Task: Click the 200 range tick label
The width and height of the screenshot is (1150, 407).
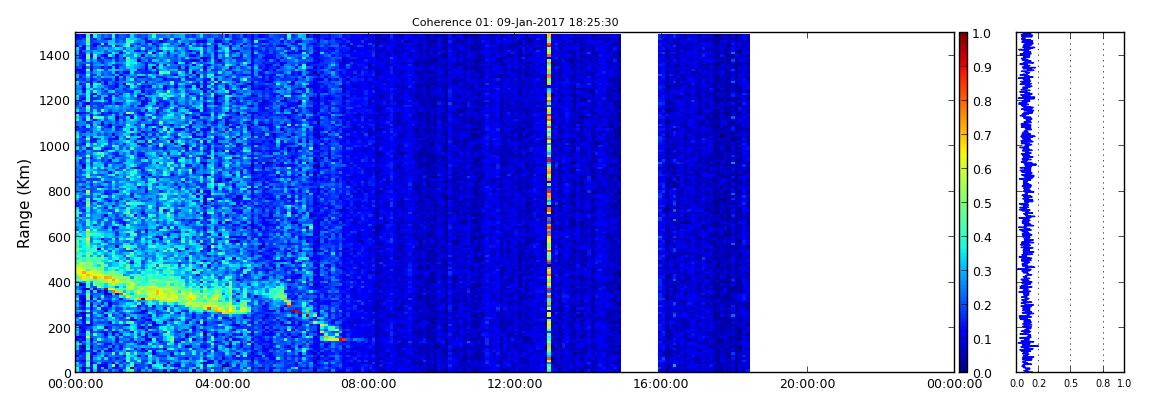Action: tap(59, 328)
